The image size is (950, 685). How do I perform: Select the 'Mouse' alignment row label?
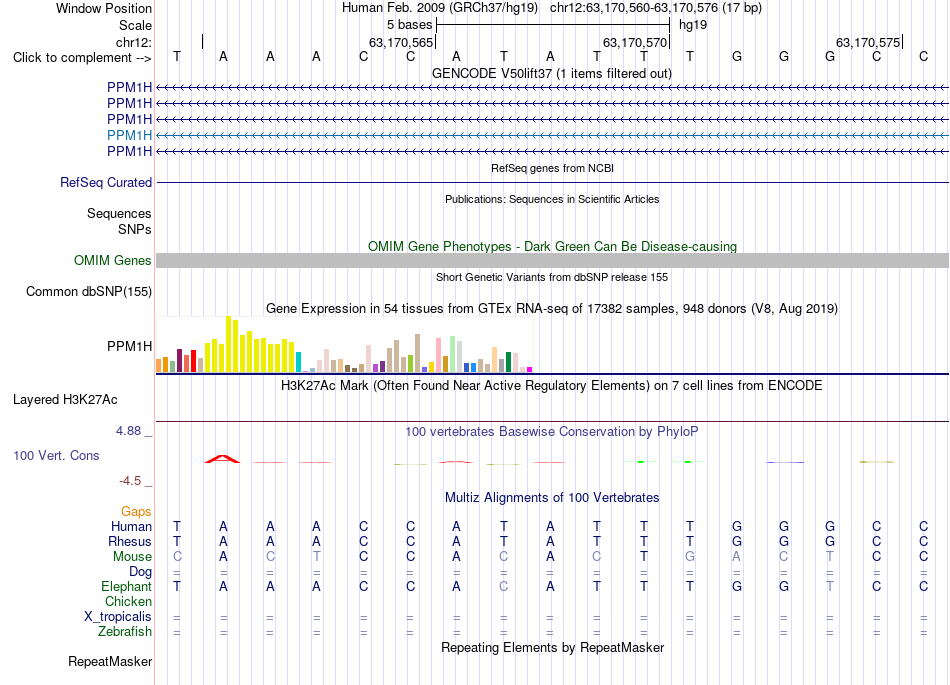pyautogui.click(x=133, y=557)
